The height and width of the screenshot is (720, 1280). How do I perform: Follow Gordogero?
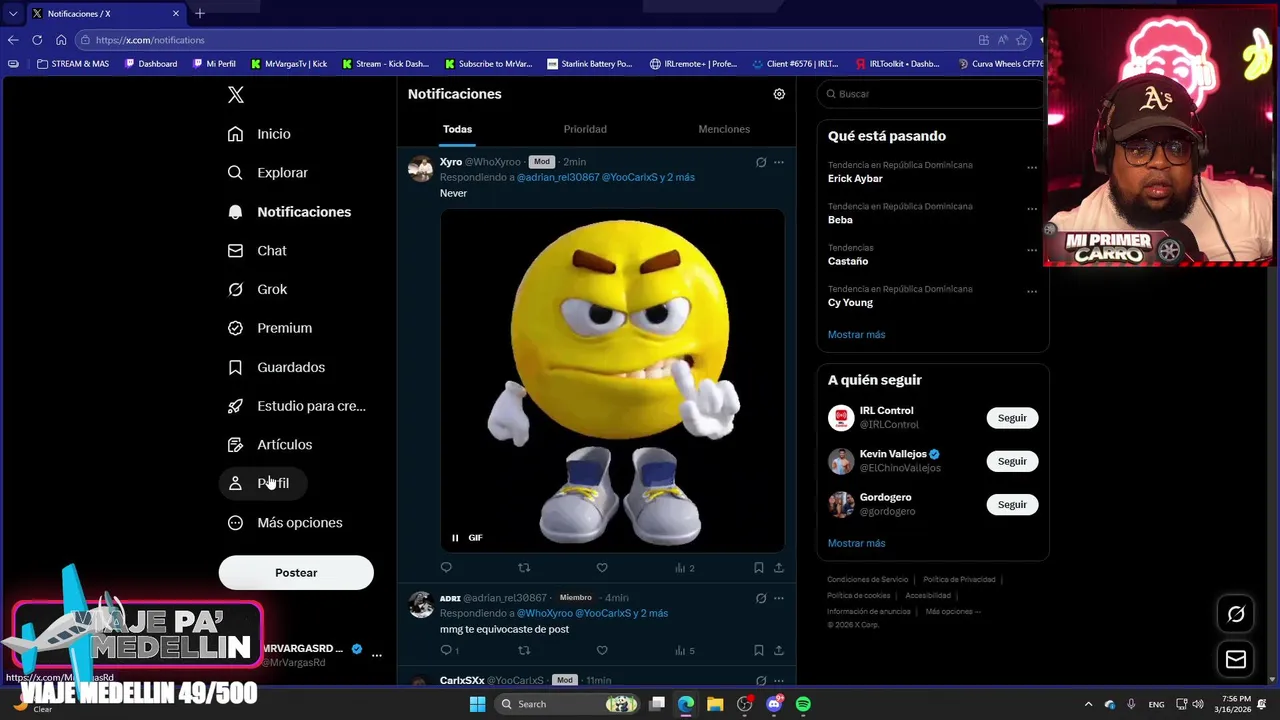(1012, 505)
